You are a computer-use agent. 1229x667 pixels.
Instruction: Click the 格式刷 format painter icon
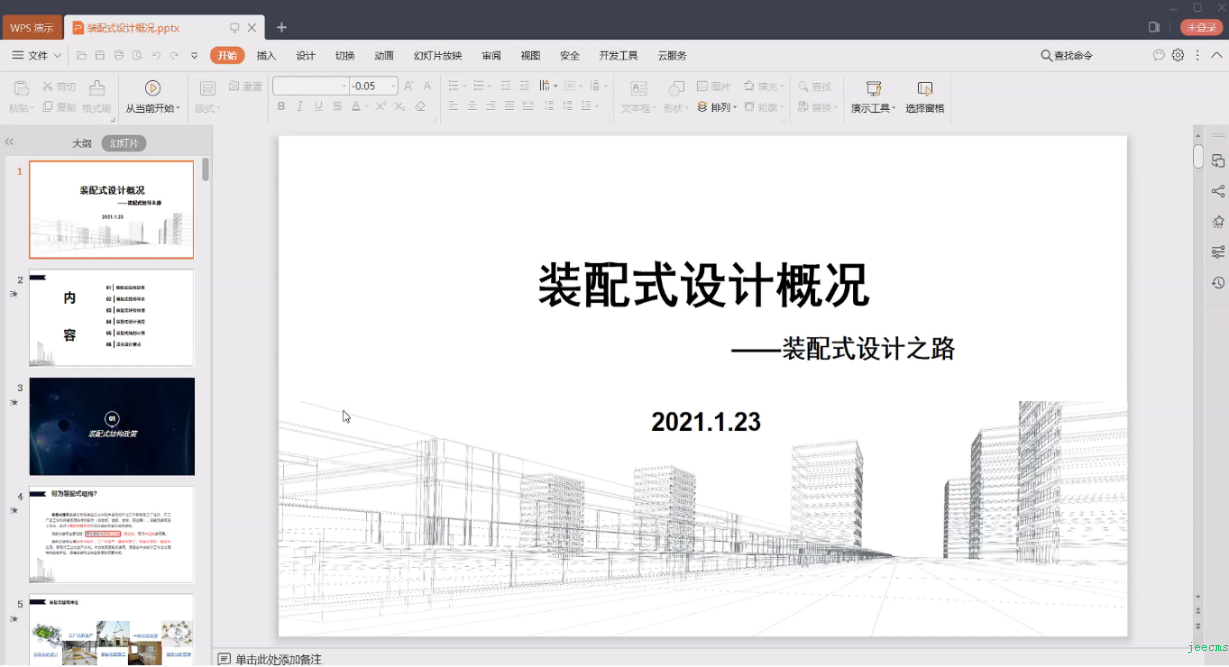point(97,88)
